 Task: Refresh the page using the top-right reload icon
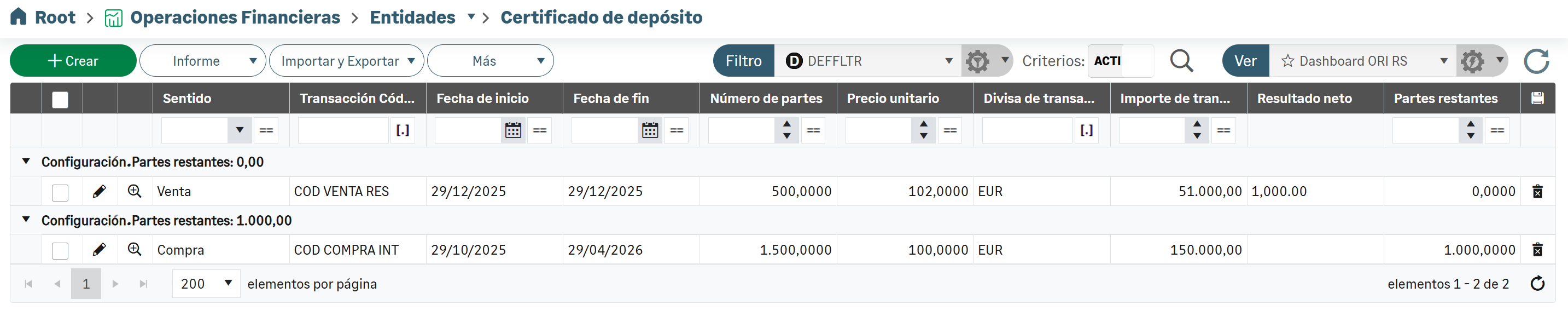1536,61
